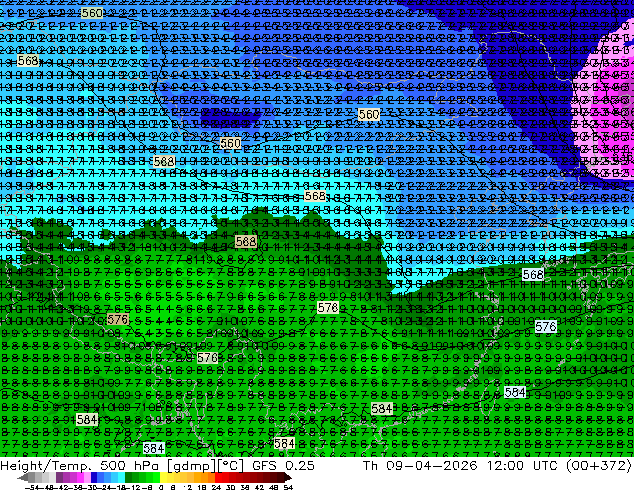
Task: Click the '42' value under color scale
Action: tap(259, 487)
